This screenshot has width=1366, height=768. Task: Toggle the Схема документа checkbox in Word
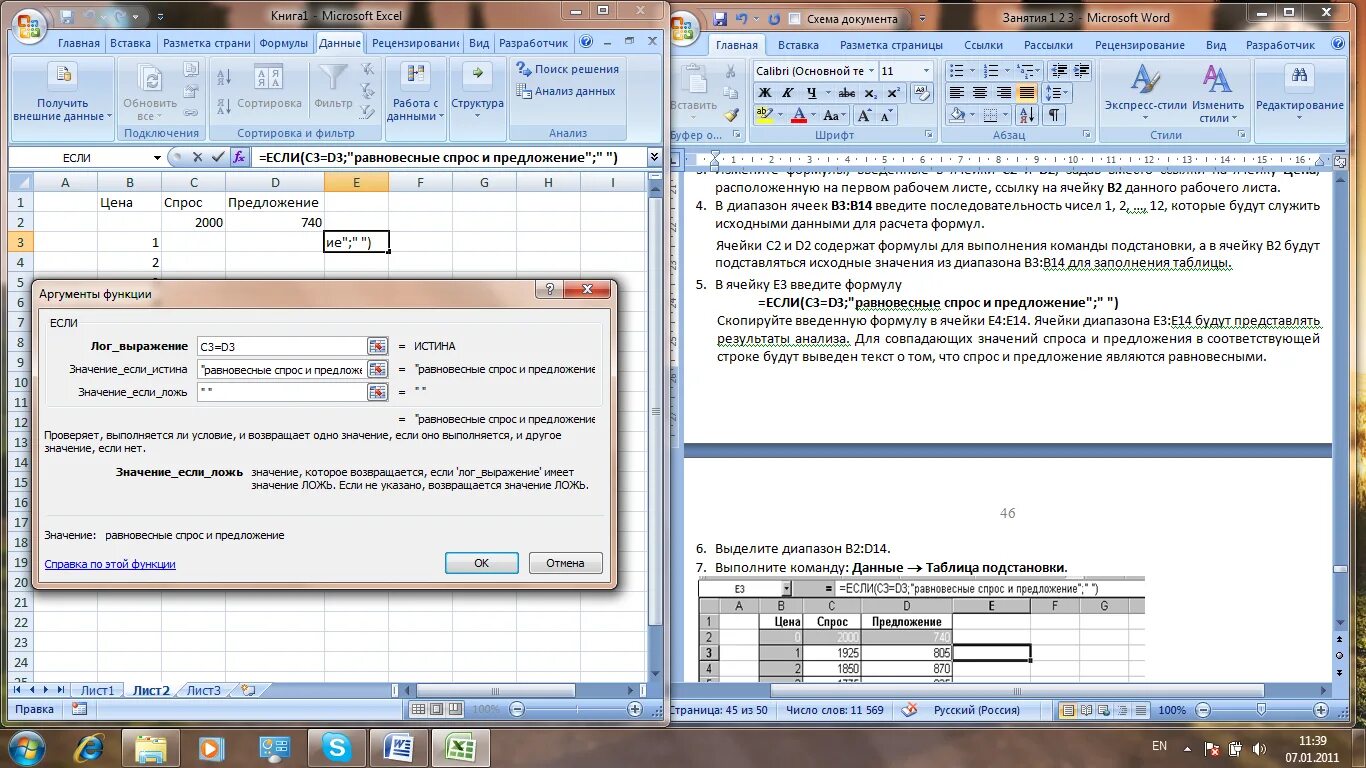pyautogui.click(x=794, y=19)
